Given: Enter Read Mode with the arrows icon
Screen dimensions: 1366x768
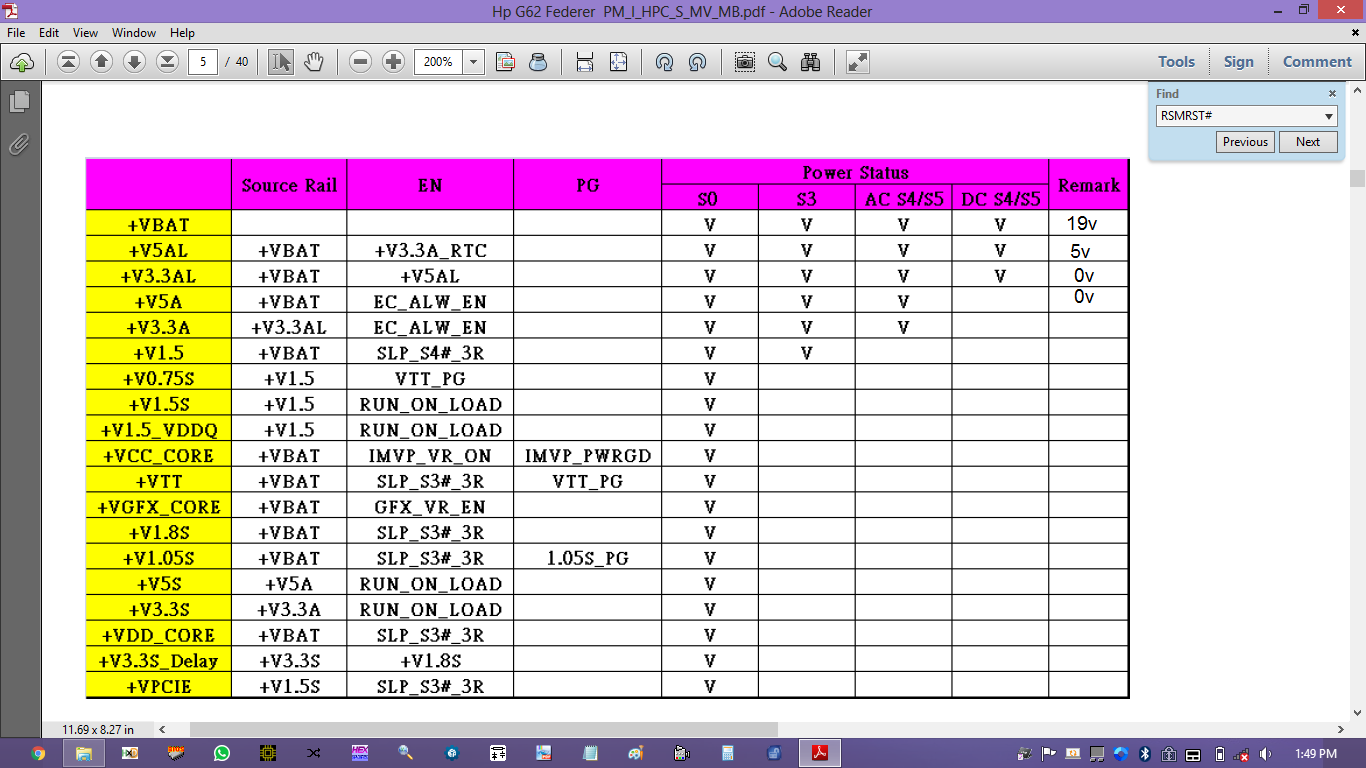Looking at the screenshot, I should pyautogui.click(x=857, y=62).
